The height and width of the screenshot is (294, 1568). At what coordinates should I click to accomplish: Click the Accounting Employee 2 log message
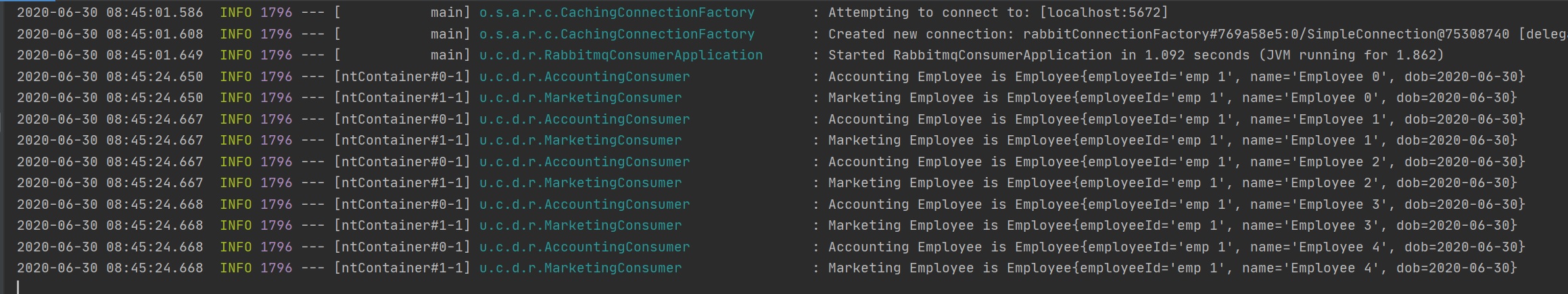1177,162
